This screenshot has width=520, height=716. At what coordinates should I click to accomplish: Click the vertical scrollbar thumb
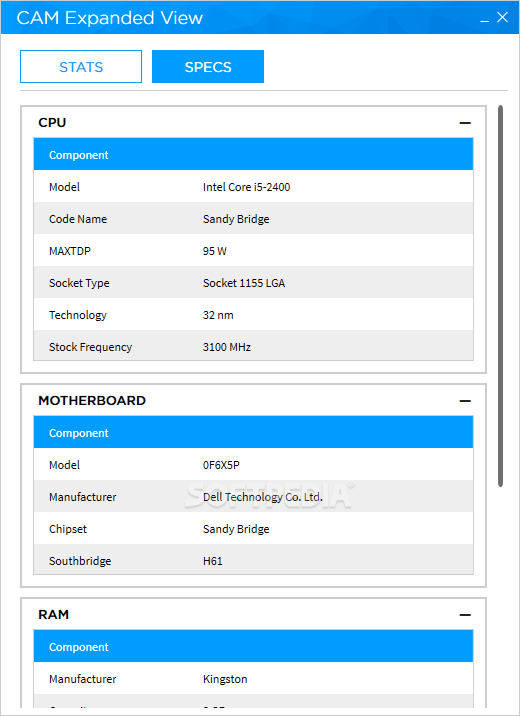click(500, 296)
